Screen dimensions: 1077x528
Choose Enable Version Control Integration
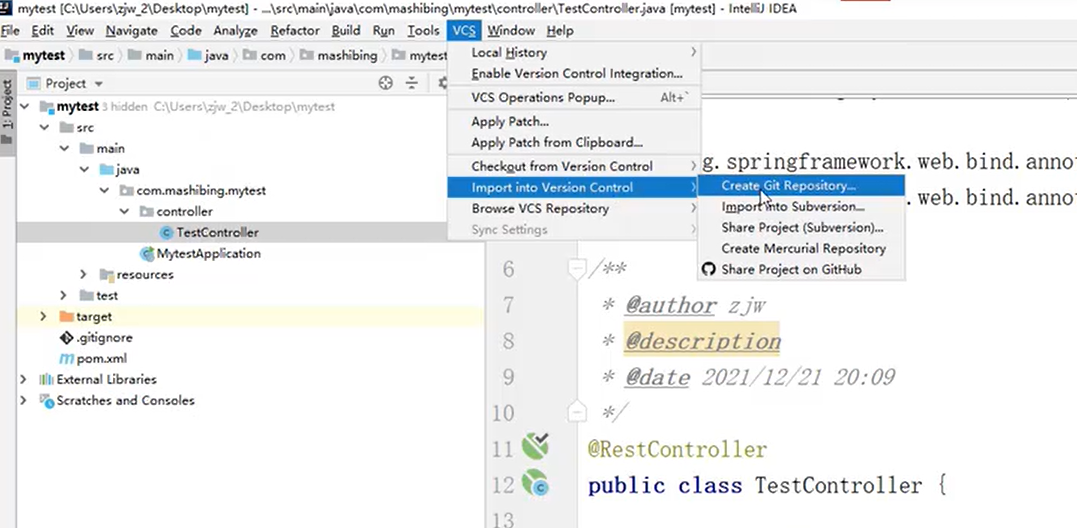click(574, 73)
